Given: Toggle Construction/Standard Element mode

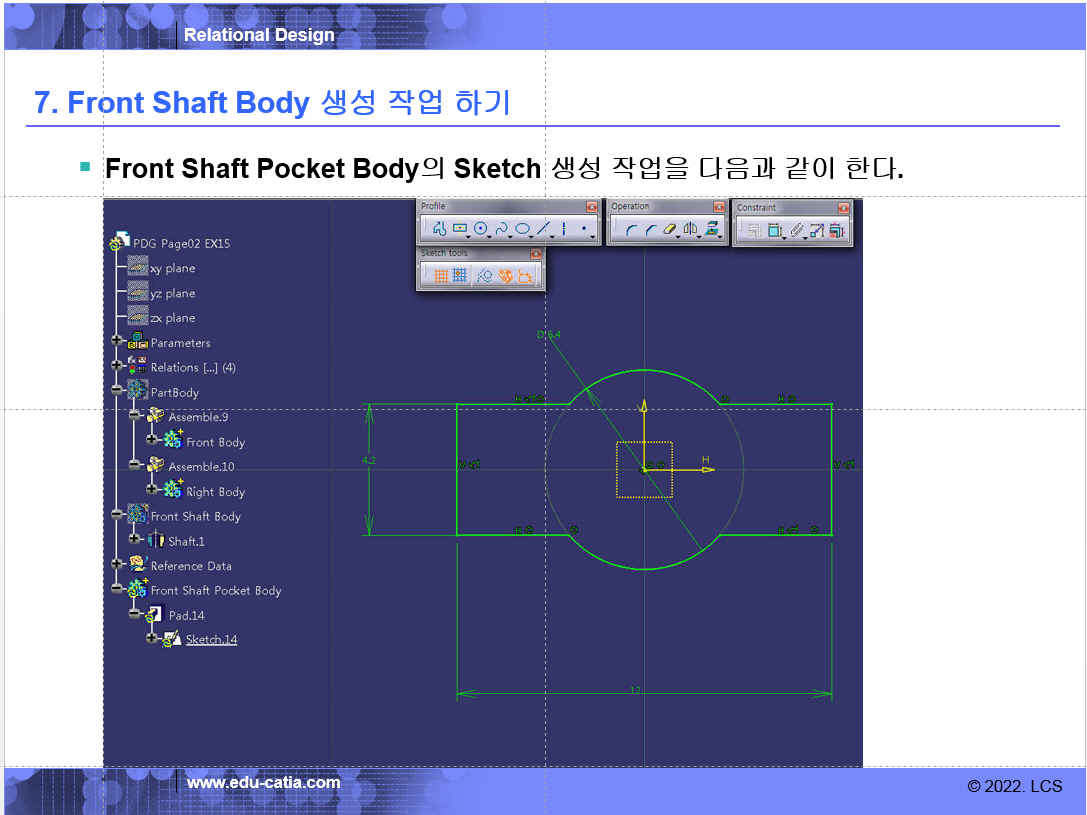Looking at the screenshot, I should pos(485,277).
